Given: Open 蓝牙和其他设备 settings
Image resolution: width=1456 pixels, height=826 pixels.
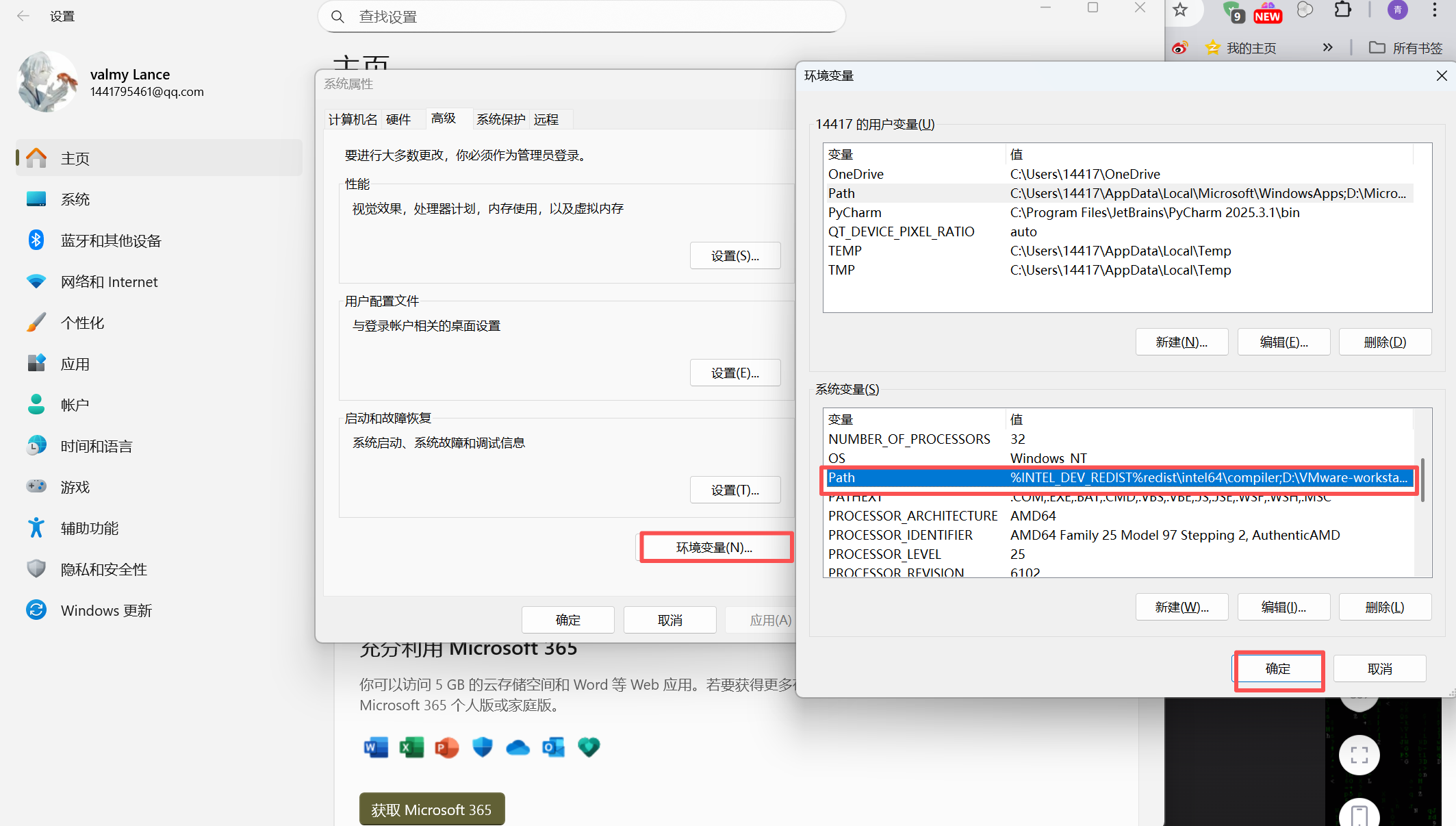Looking at the screenshot, I should (x=111, y=240).
